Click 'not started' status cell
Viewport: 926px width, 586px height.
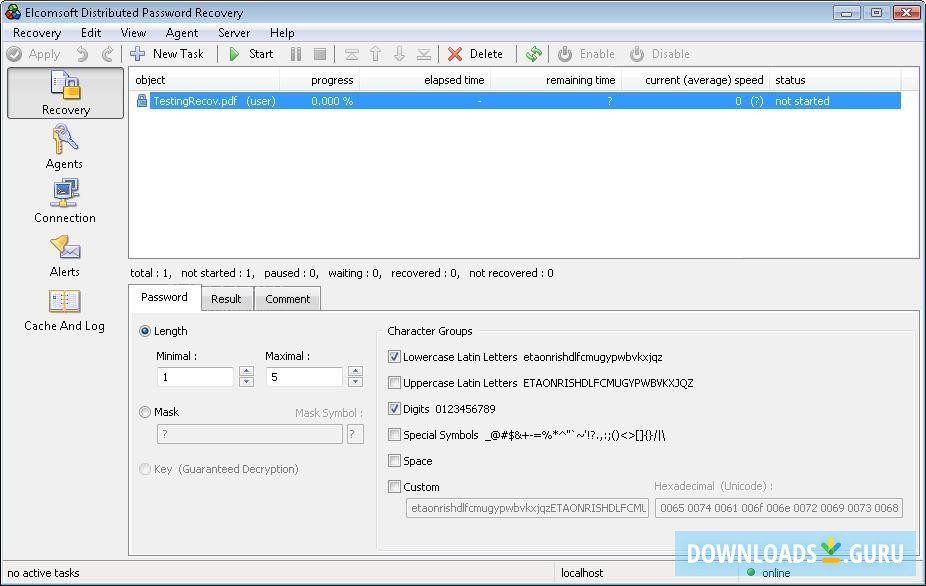pyautogui.click(x=802, y=101)
